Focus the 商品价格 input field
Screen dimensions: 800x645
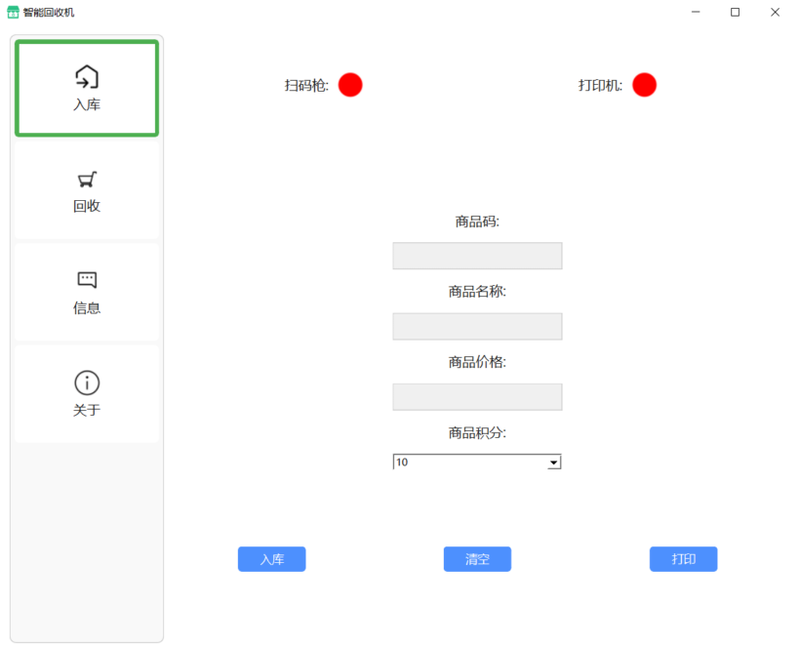[x=478, y=397]
